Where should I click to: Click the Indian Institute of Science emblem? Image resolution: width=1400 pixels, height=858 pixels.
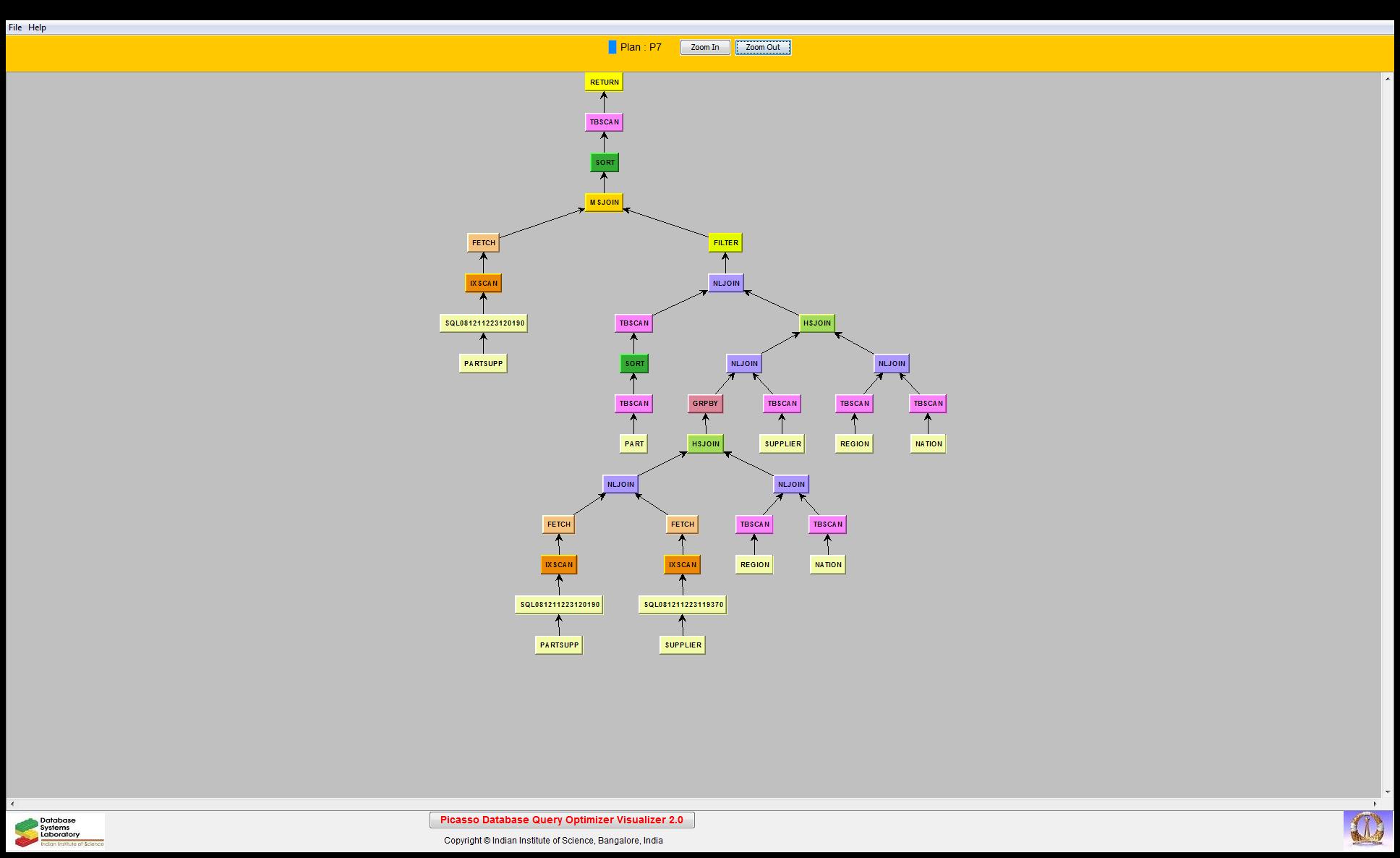(1367, 830)
